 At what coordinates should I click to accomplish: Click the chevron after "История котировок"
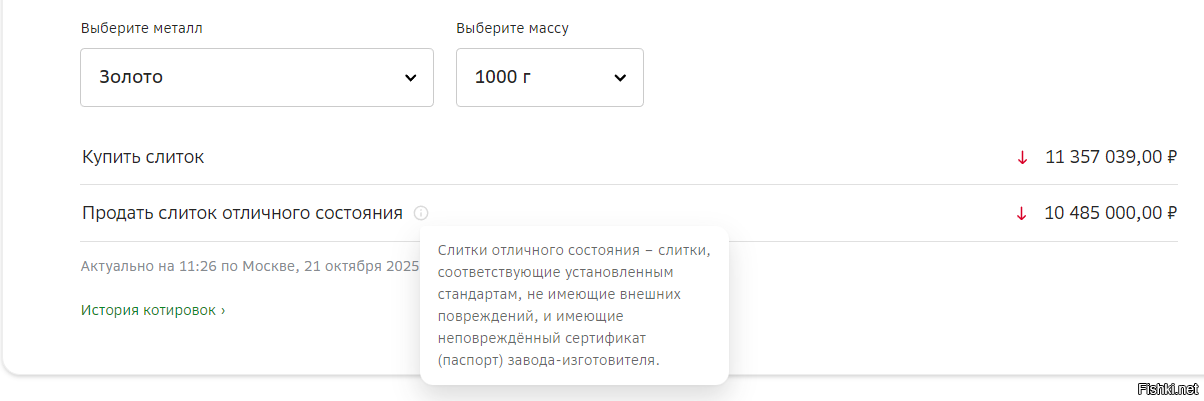[x=223, y=311]
